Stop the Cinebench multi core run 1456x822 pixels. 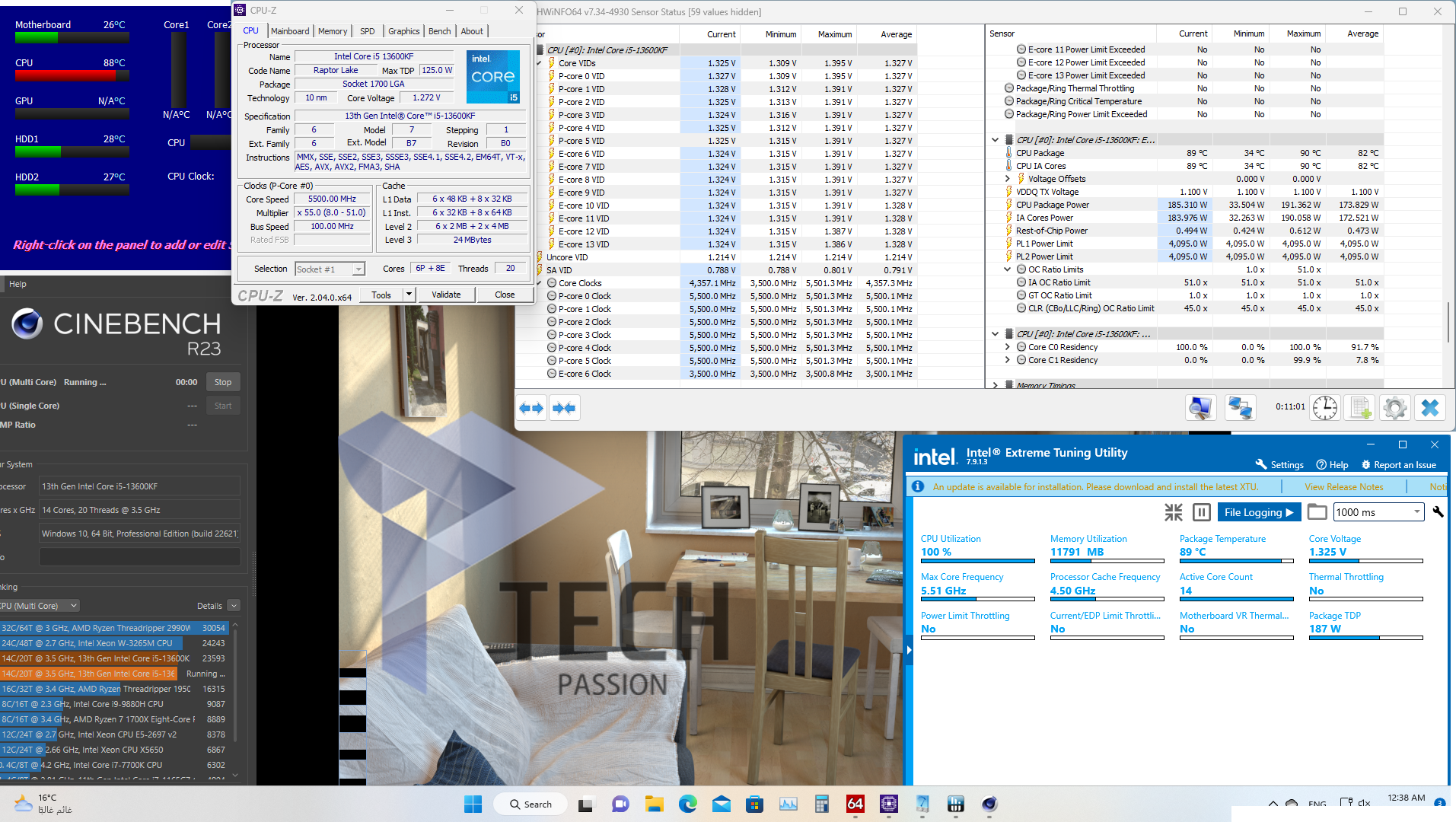pos(223,382)
